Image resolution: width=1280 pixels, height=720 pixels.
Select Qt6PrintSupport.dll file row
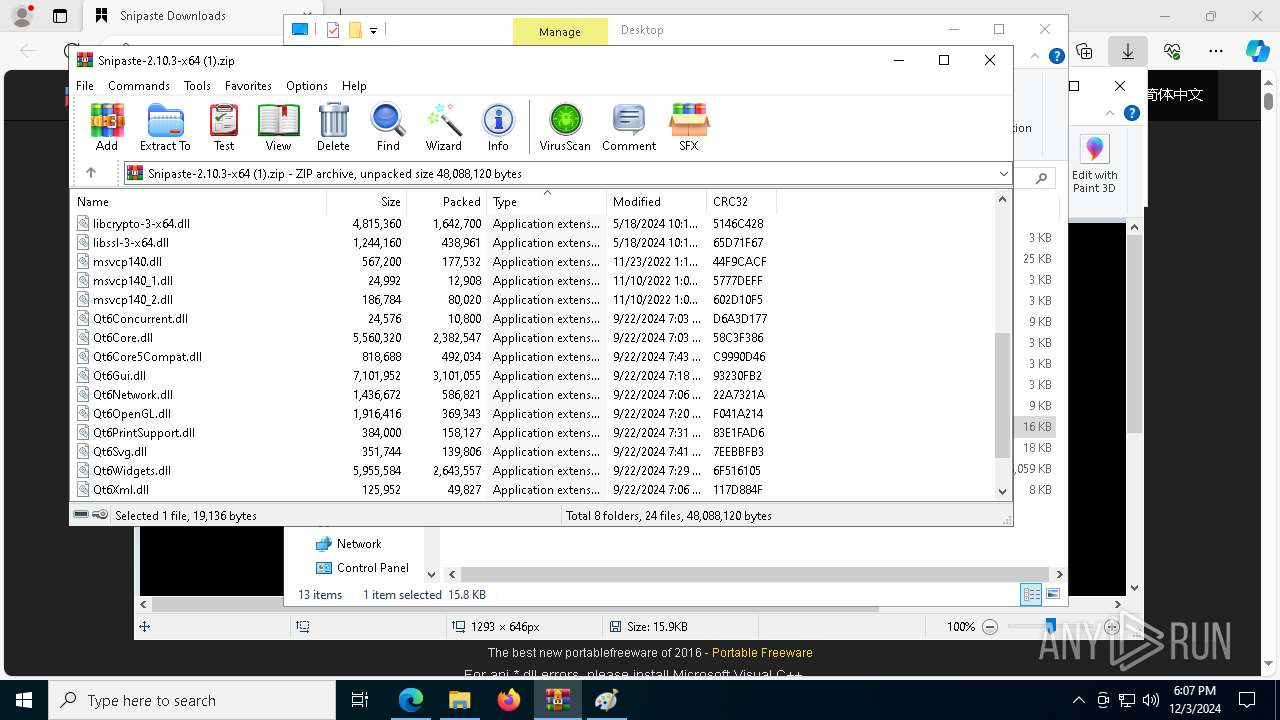click(x=533, y=433)
